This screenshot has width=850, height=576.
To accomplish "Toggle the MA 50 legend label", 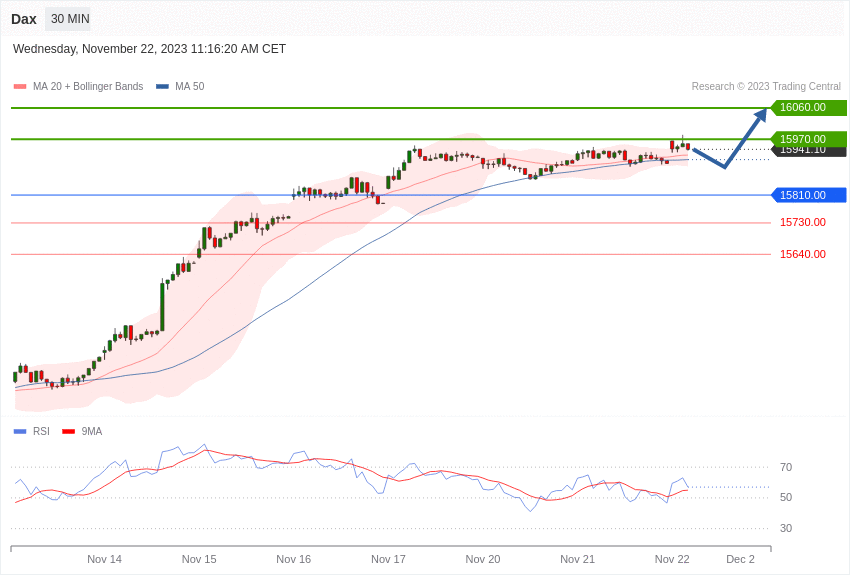I will [x=190, y=87].
